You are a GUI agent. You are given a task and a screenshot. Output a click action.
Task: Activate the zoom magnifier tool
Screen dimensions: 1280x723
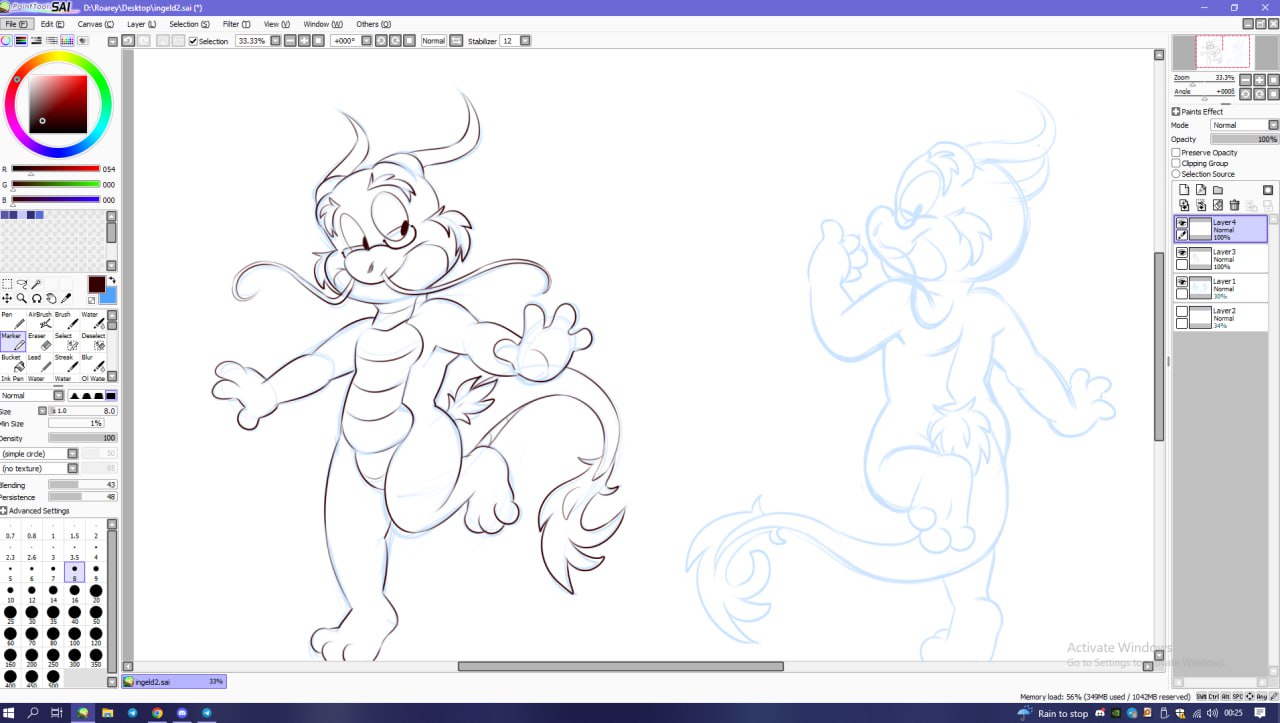(21, 298)
